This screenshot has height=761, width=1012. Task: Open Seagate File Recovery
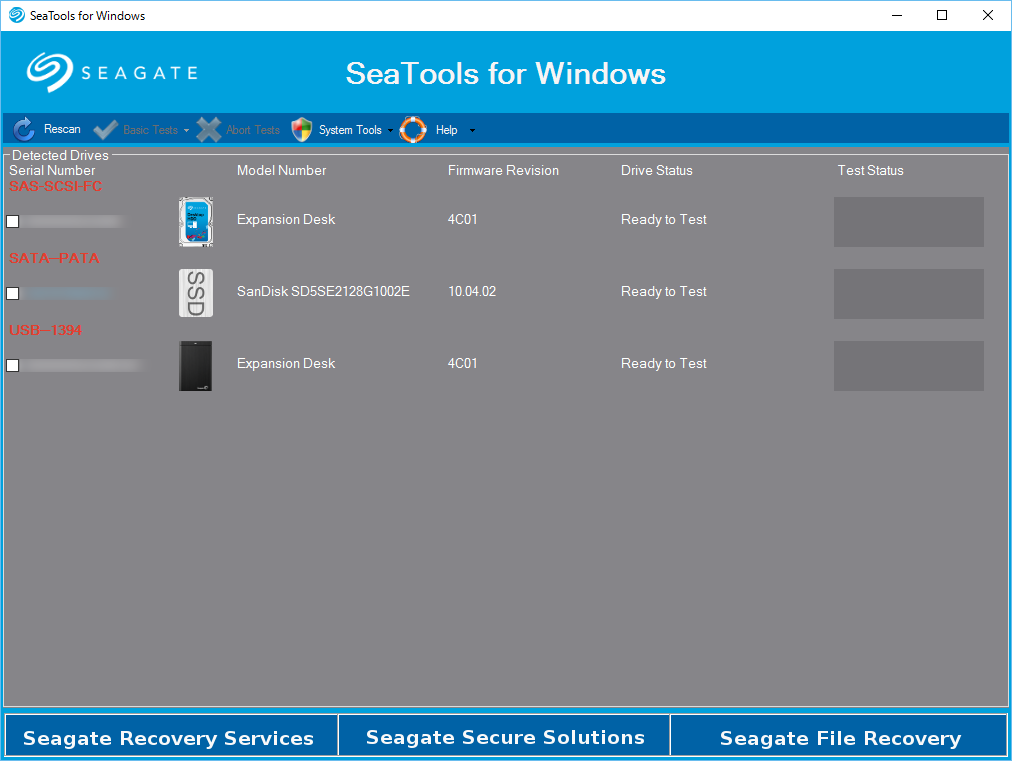click(x=840, y=738)
